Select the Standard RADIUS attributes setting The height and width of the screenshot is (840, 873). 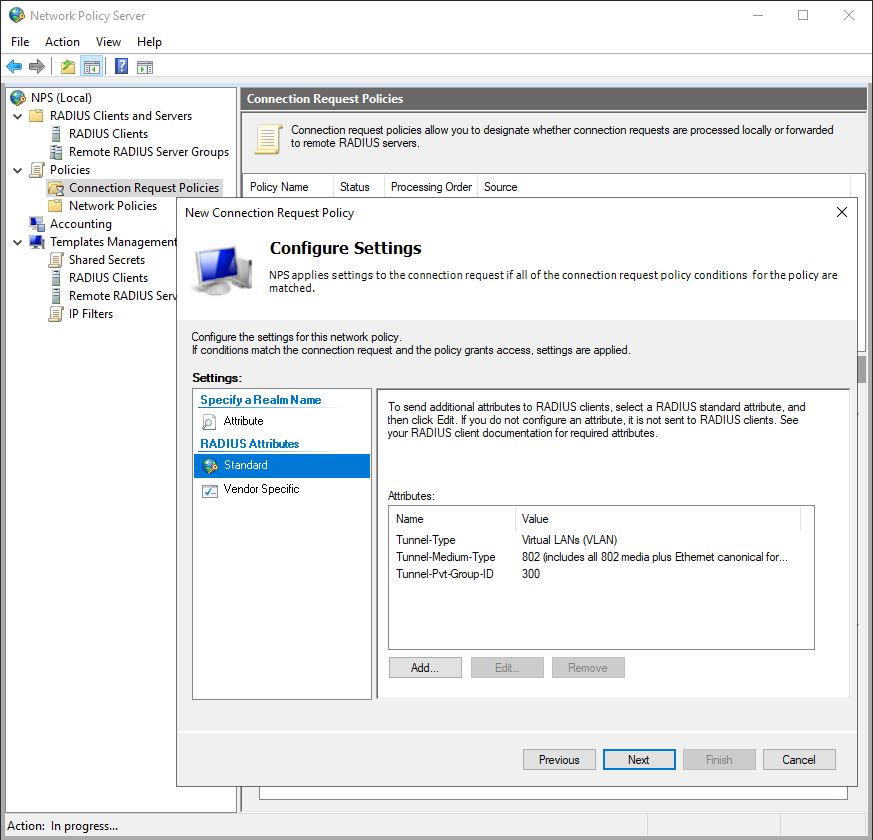coord(282,465)
